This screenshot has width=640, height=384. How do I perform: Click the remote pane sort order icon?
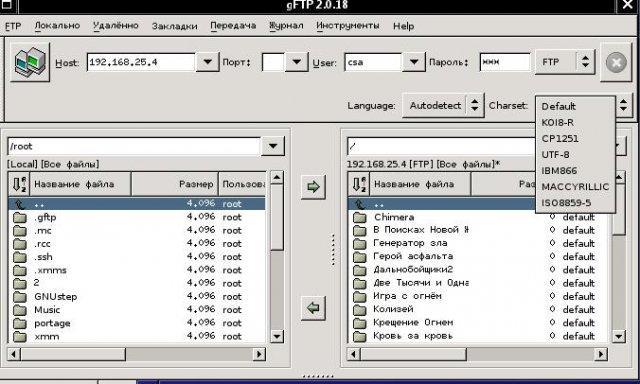[359, 184]
